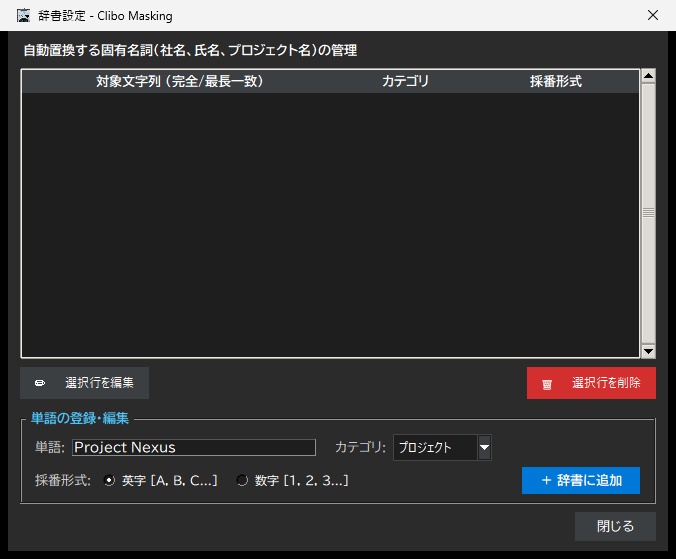Click the カテゴリ column header in the table
The height and width of the screenshot is (559, 676).
click(405, 81)
